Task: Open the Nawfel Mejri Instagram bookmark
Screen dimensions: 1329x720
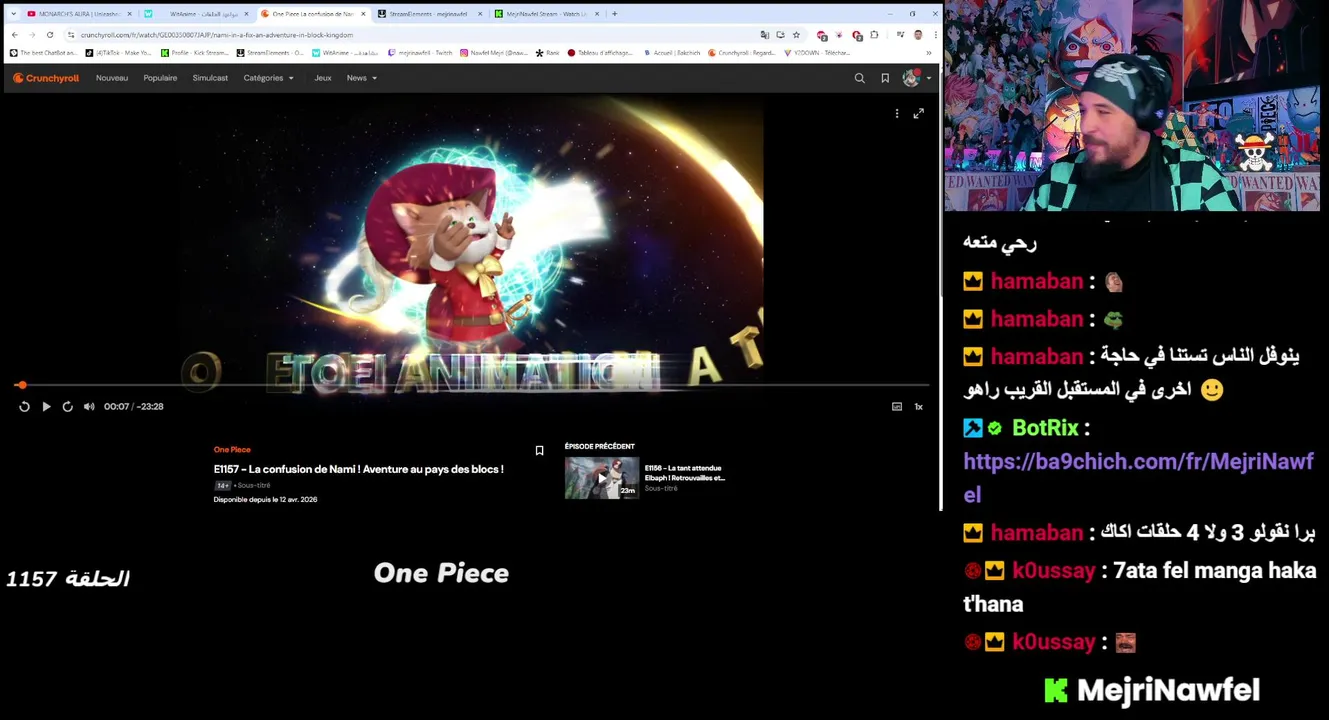Action: pos(494,53)
